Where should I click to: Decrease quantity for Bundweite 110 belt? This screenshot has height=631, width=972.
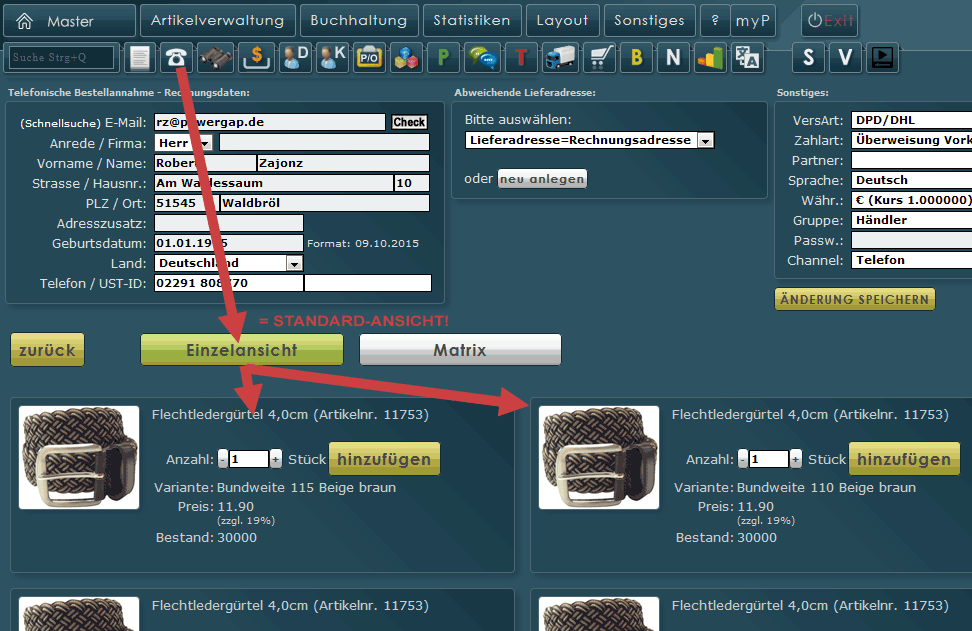click(x=743, y=459)
